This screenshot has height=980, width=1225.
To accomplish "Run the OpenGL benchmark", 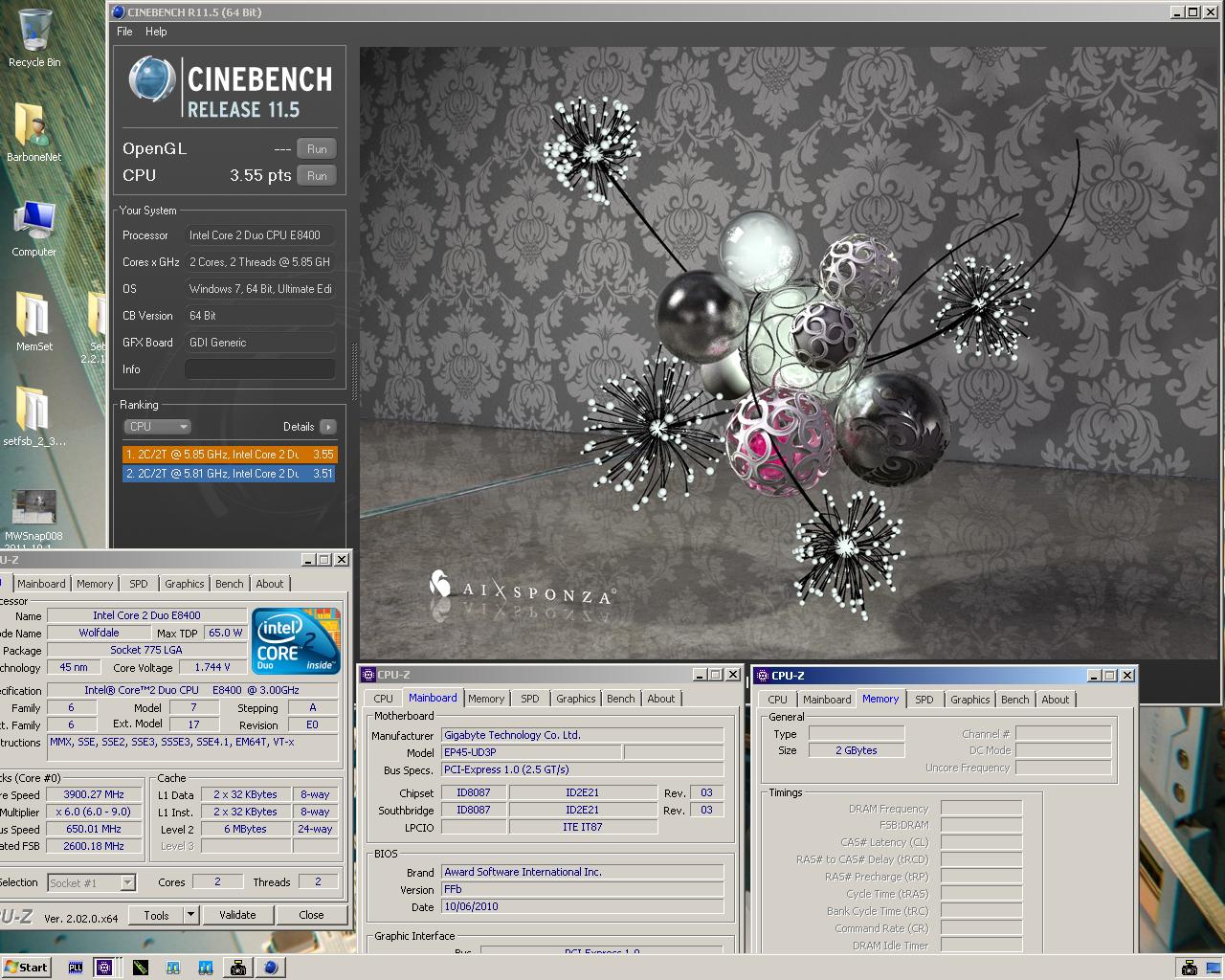I will click(x=317, y=148).
